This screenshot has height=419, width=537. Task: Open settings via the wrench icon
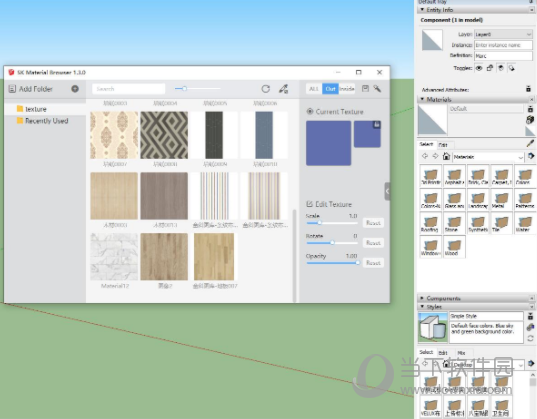click(377, 89)
